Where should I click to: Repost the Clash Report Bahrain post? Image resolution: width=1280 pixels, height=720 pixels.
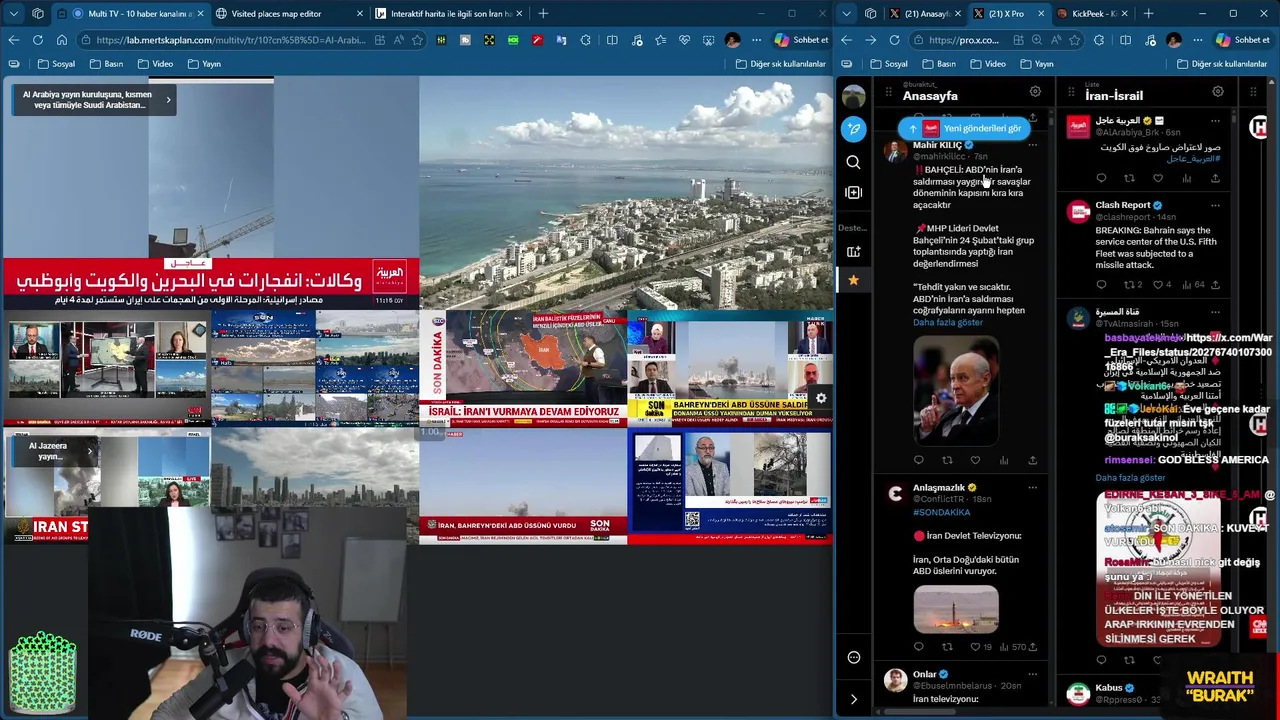click(1129, 285)
